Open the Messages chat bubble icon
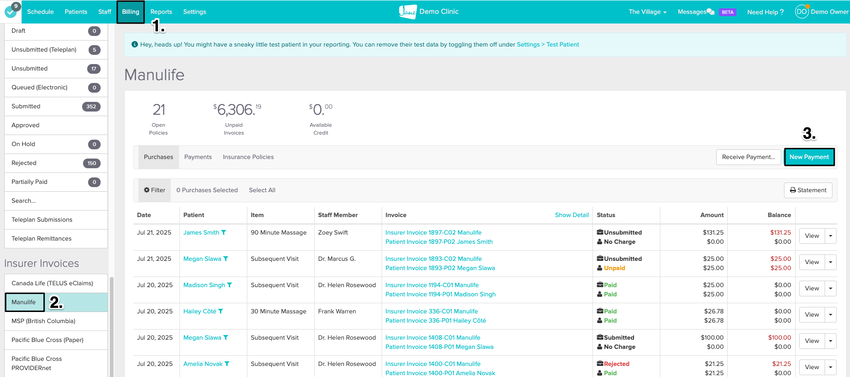The image size is (850, 377). pos(710,11)
